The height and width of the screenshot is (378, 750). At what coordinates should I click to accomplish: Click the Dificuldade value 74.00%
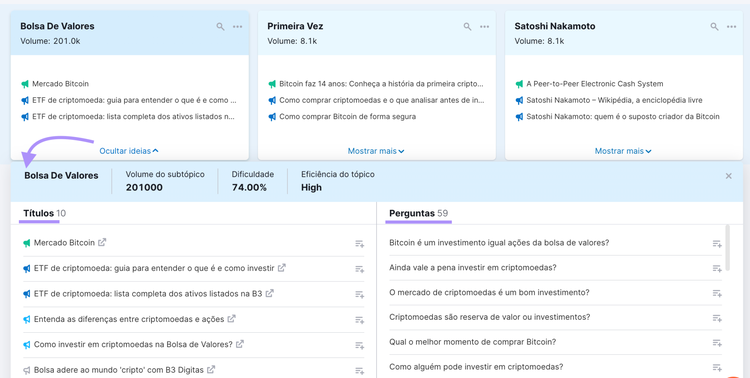(249, 188)
